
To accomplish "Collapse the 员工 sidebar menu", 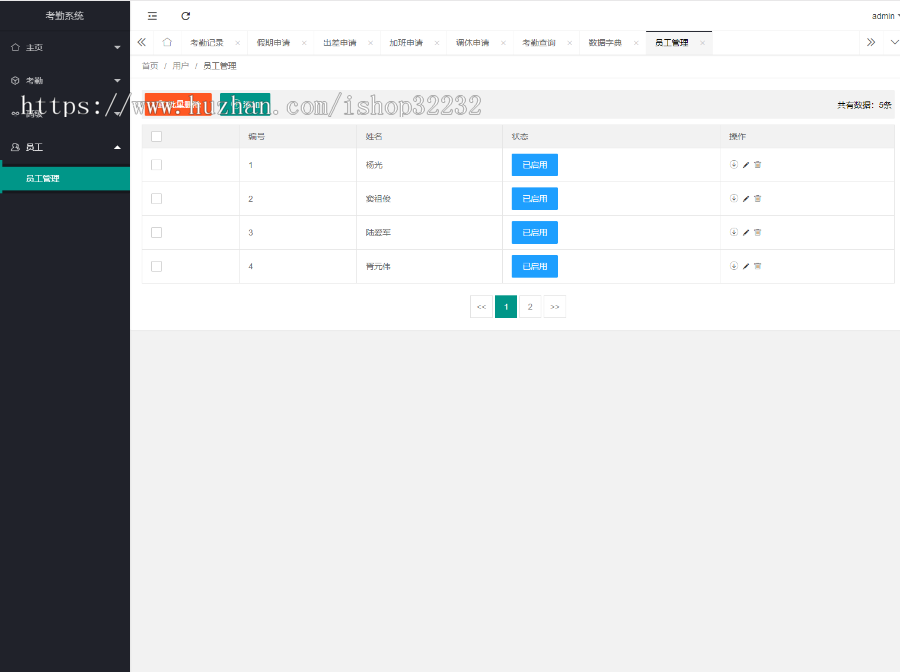I will tap(65, 147).
